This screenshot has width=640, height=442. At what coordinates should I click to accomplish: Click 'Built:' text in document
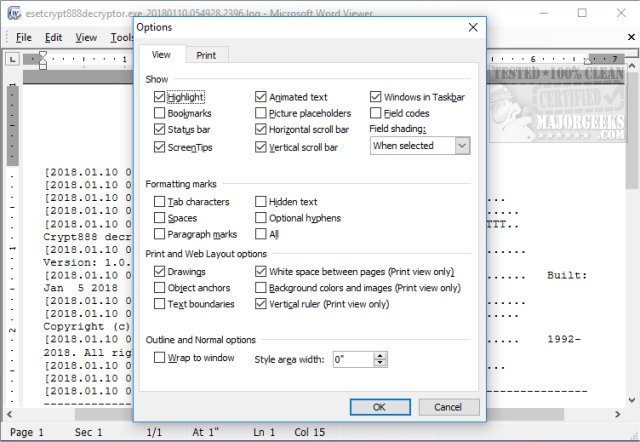tap(567, 275)
